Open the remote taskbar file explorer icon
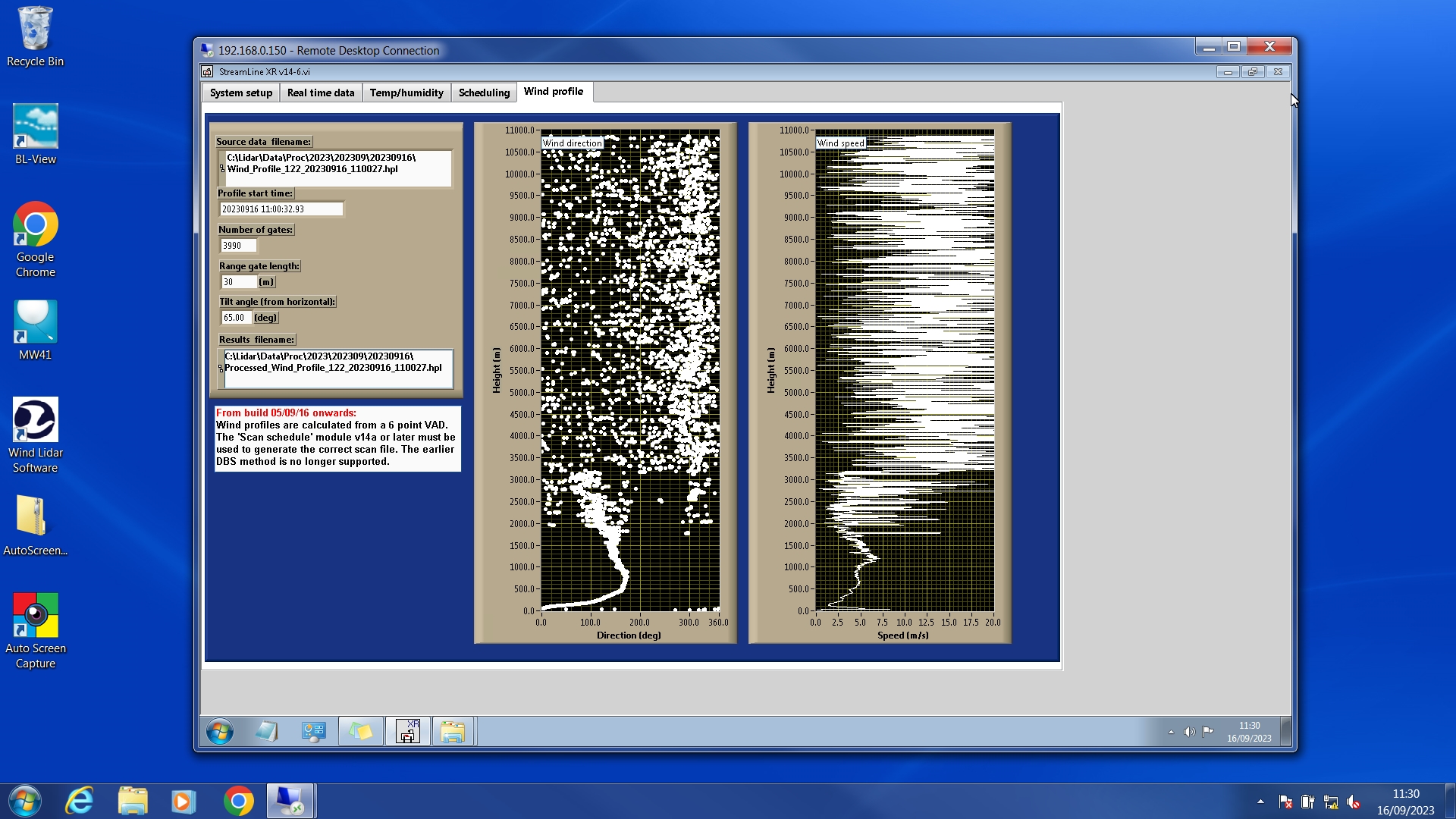 (x=453, y=732)
